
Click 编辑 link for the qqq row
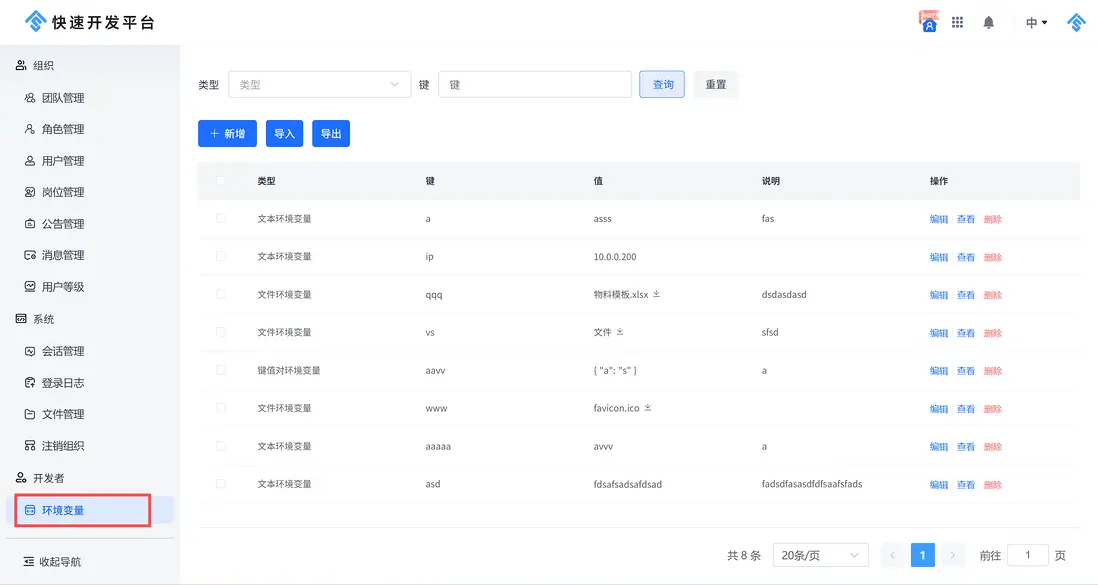click(938, 295)
